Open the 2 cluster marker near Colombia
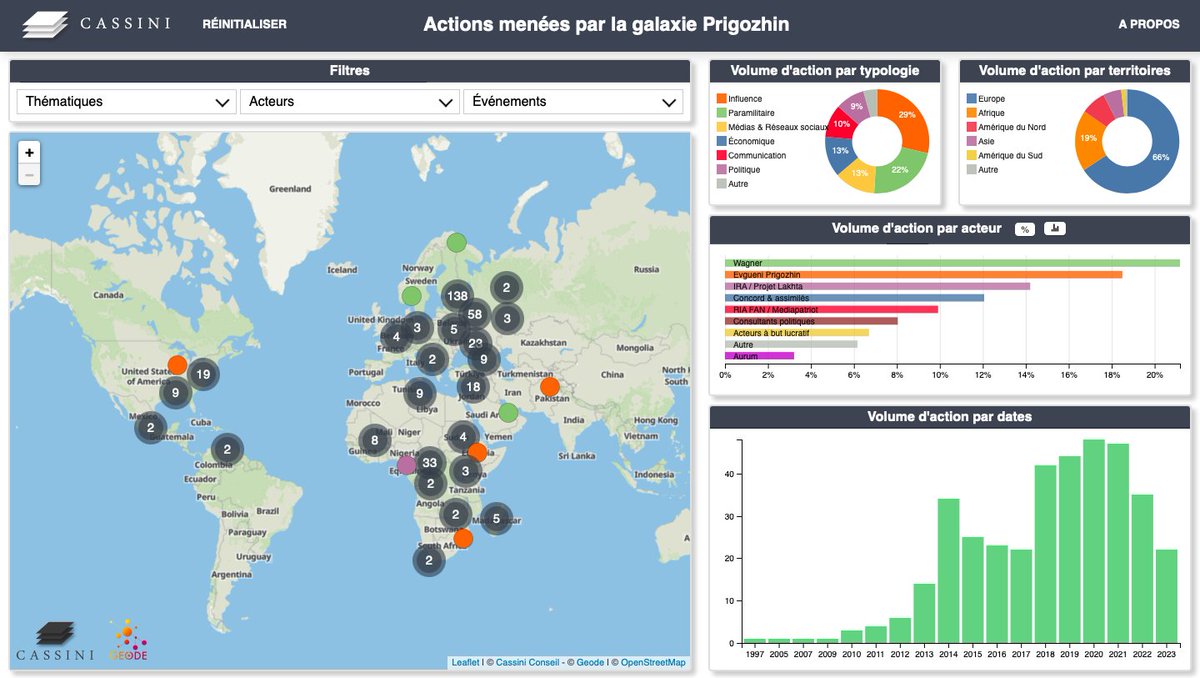This screenshot has width=1200, height=678. (x=228, y=449)
